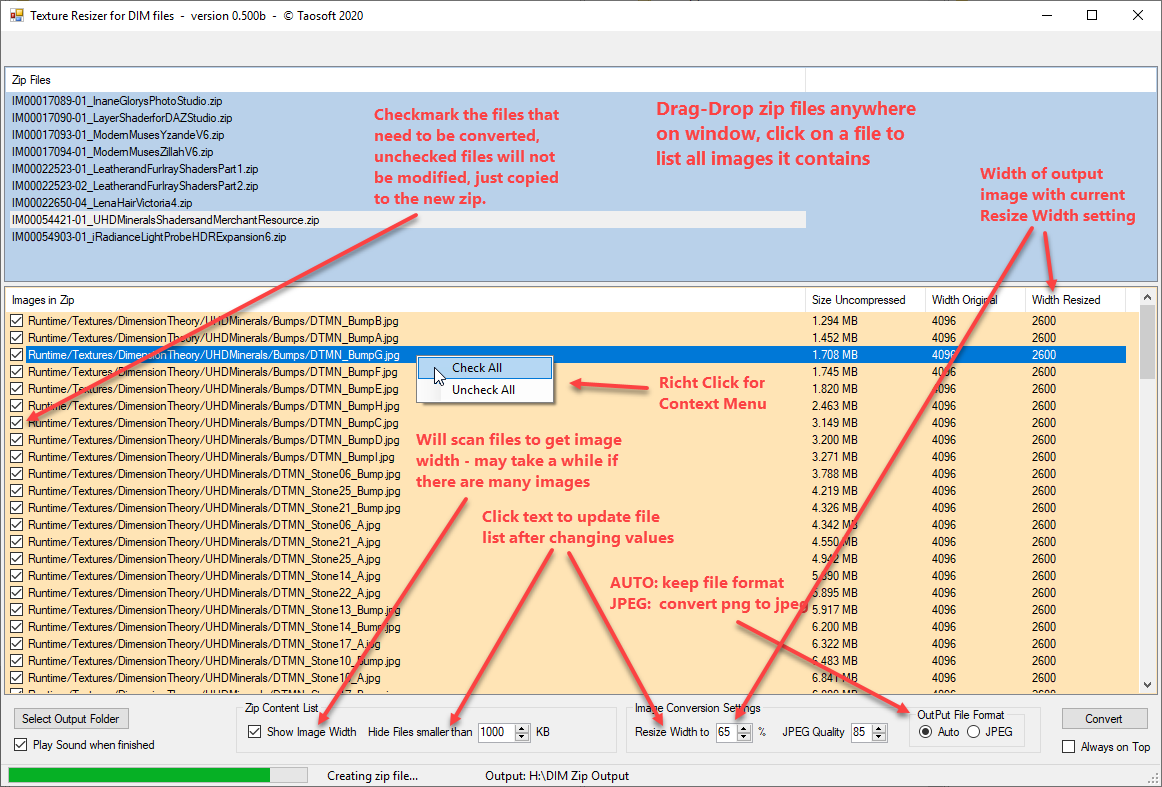1162x787 pixels.
Task: Click the Convert button
Action: point(1104,719)
